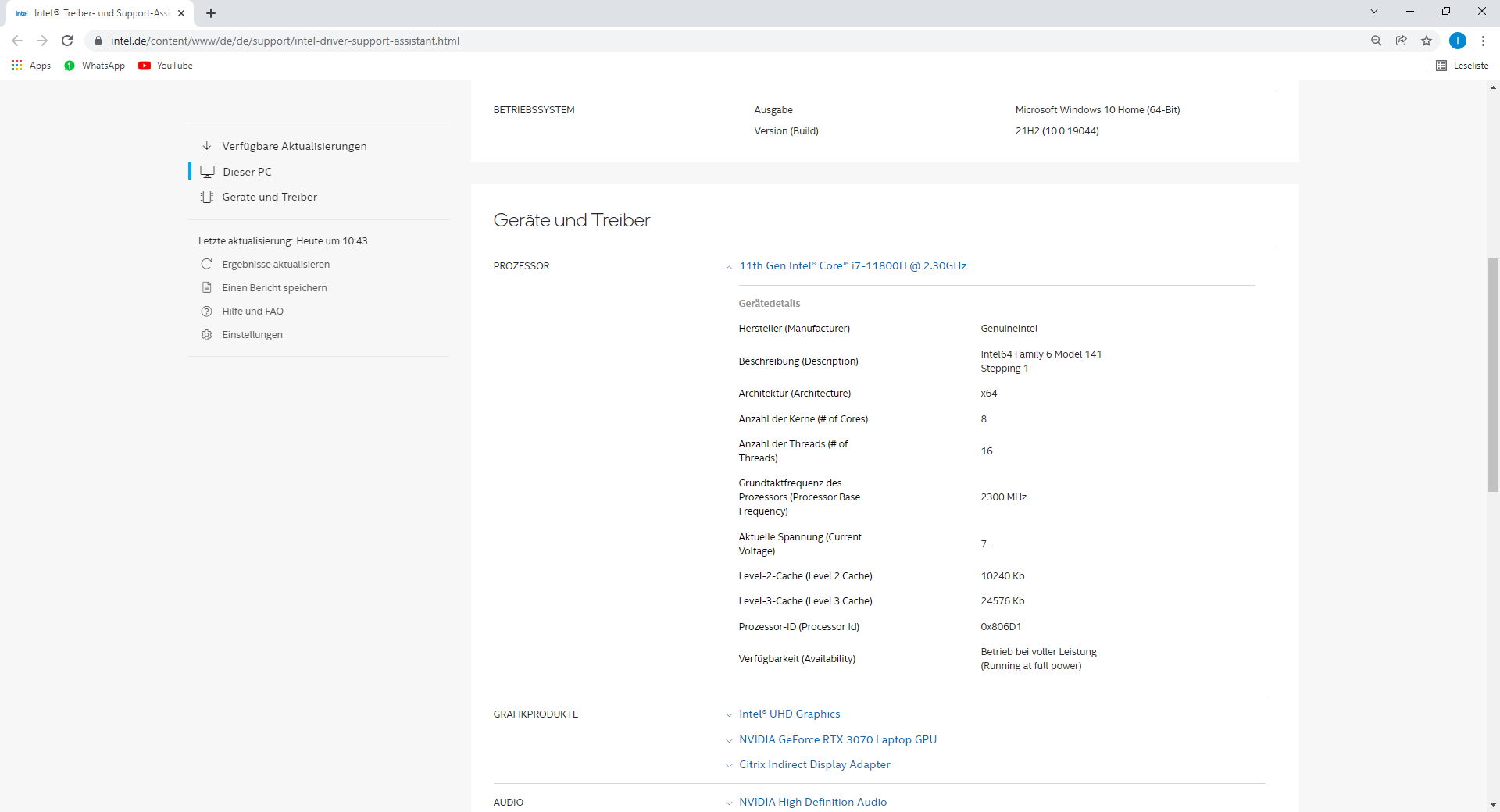1500x812 pixels.
Task: Open Intel UHD Graphics details
Action: pos(790,714)
